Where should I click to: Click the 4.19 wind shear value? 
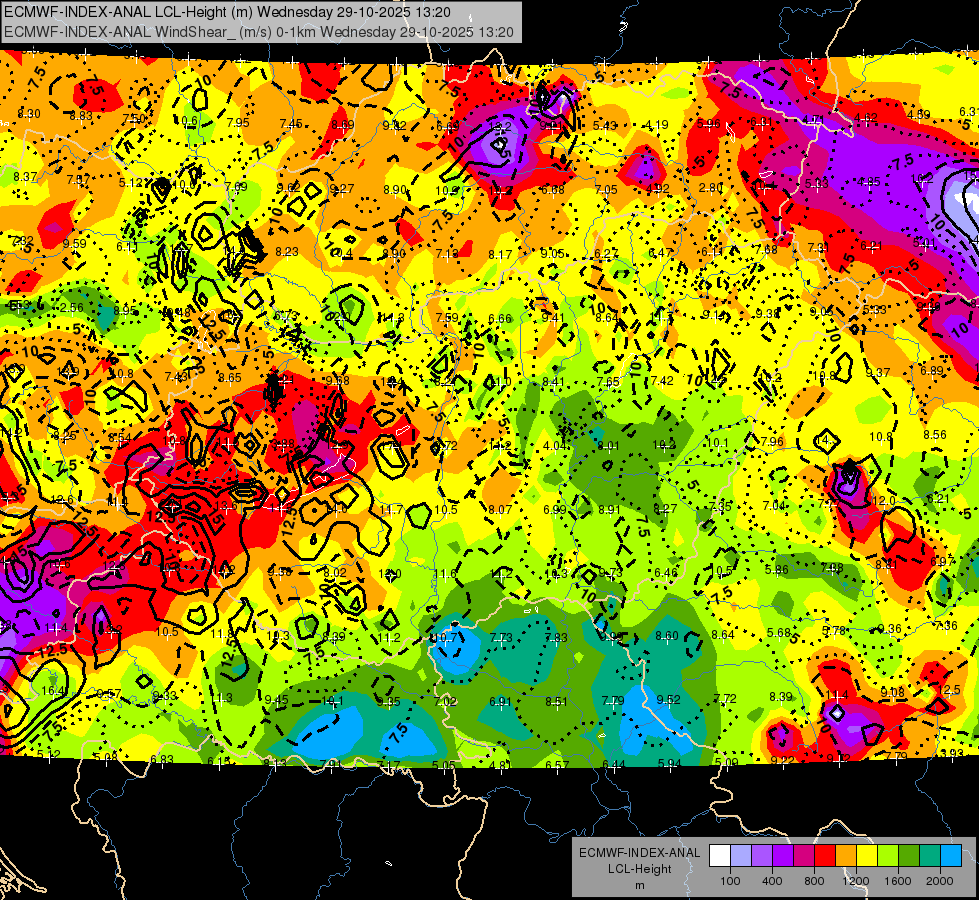[657, 125]
